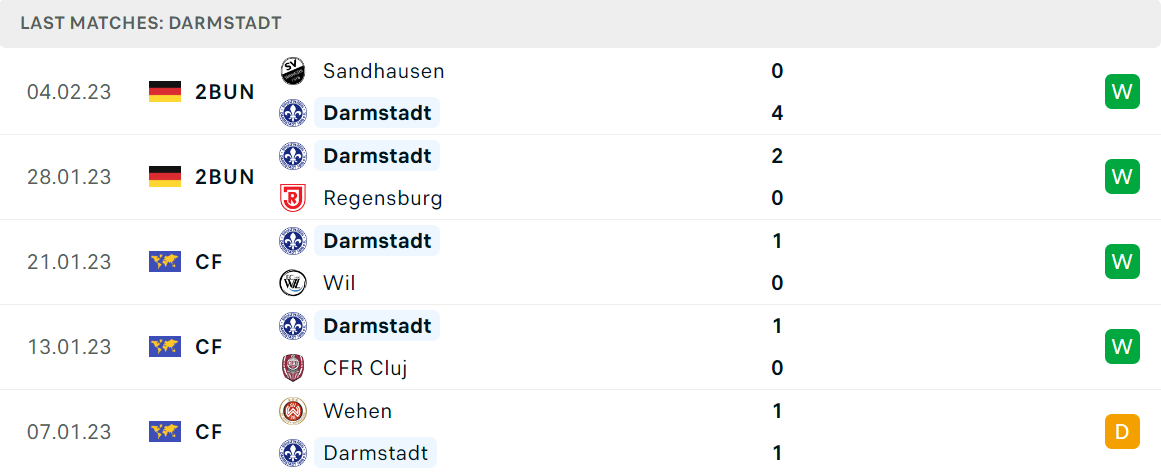Open the Wehen team page
The image size is (1161, 474).
(358, 410)
